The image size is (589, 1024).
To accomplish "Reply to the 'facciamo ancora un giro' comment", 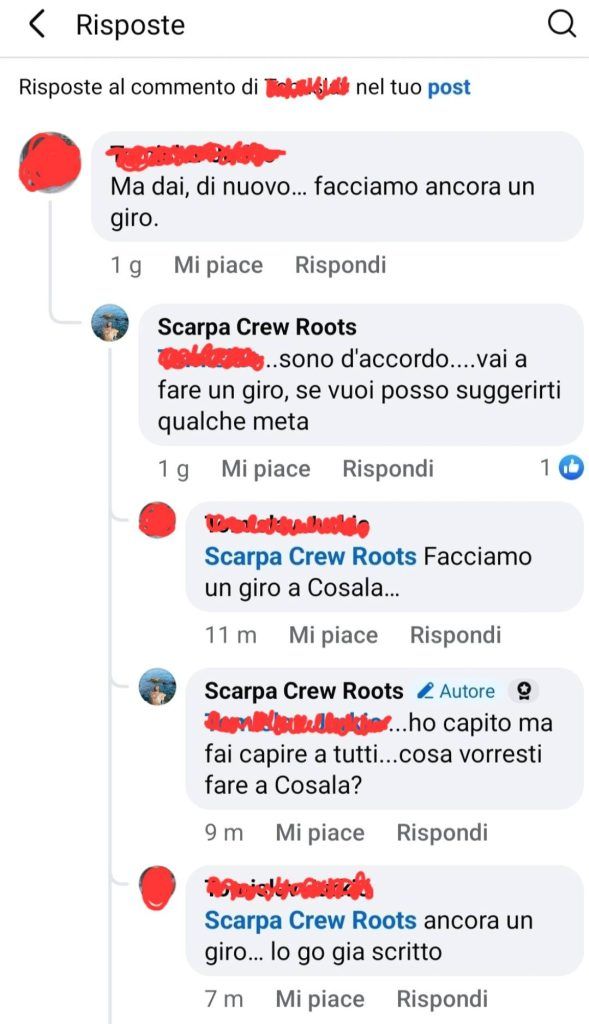I will pos(340,265).
